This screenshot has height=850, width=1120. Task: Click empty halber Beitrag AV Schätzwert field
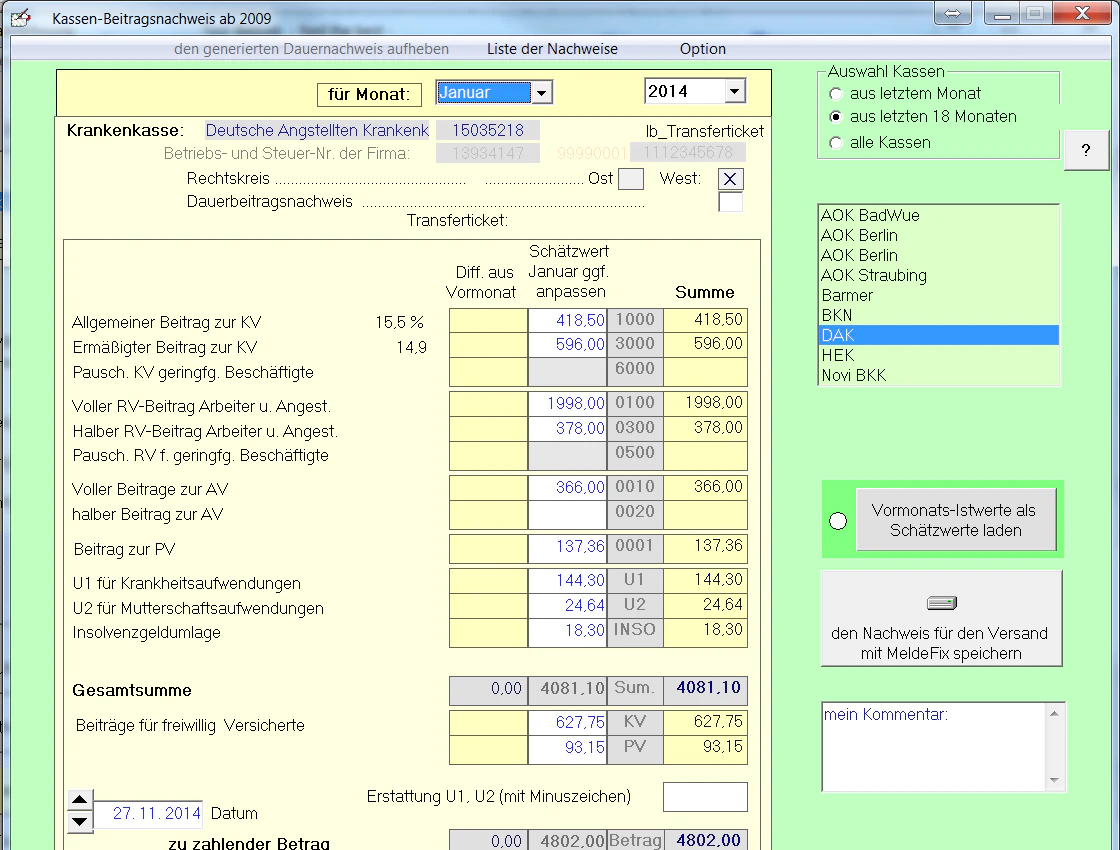tap(567, 514)
